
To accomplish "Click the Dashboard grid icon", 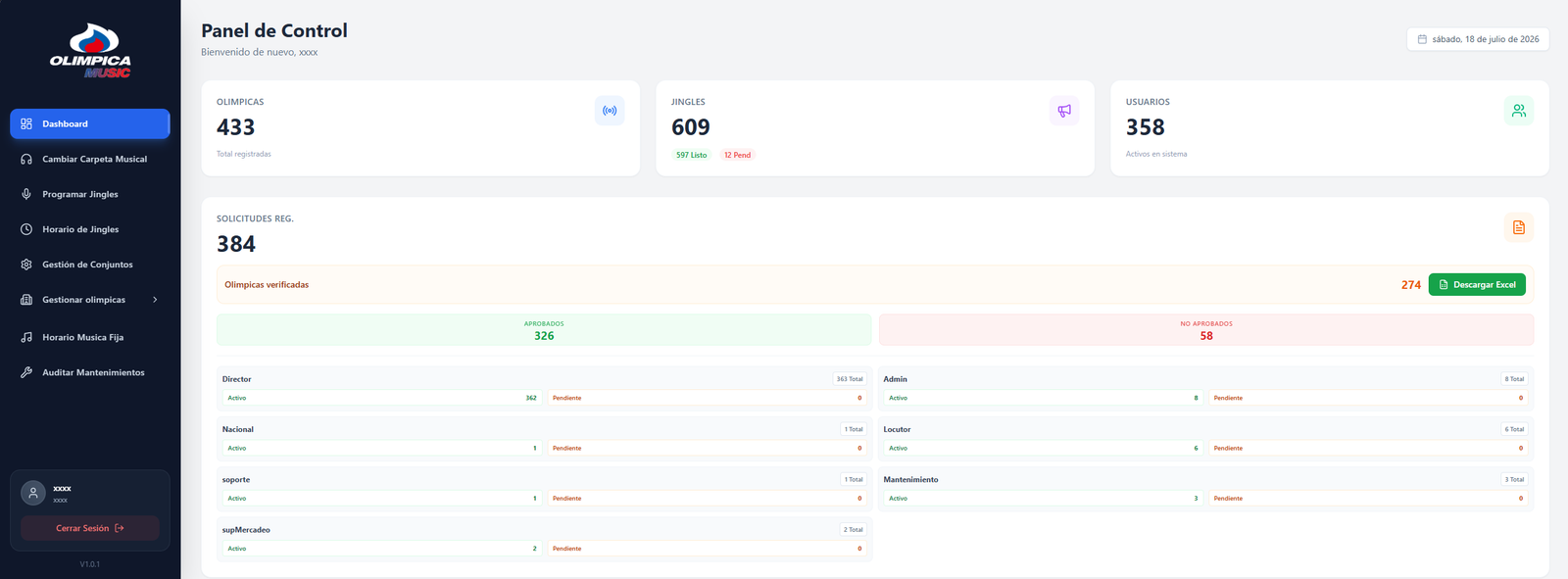I will click(x=26, y=124).
